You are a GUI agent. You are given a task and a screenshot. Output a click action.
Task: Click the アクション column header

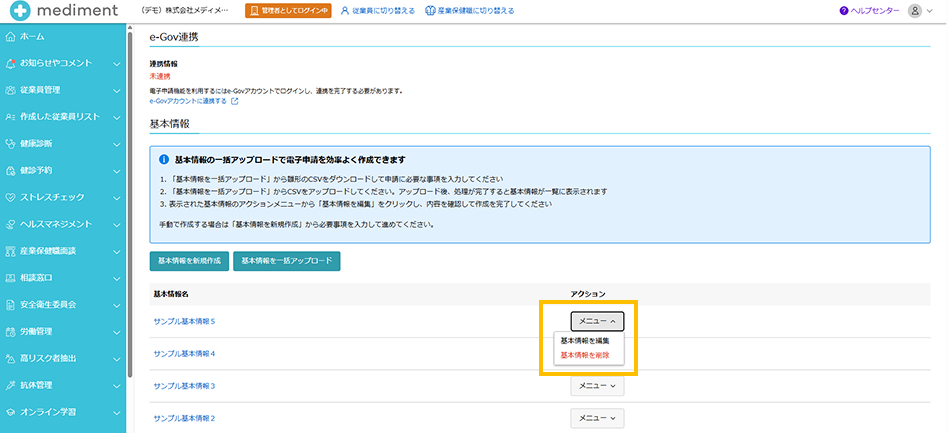588,294
